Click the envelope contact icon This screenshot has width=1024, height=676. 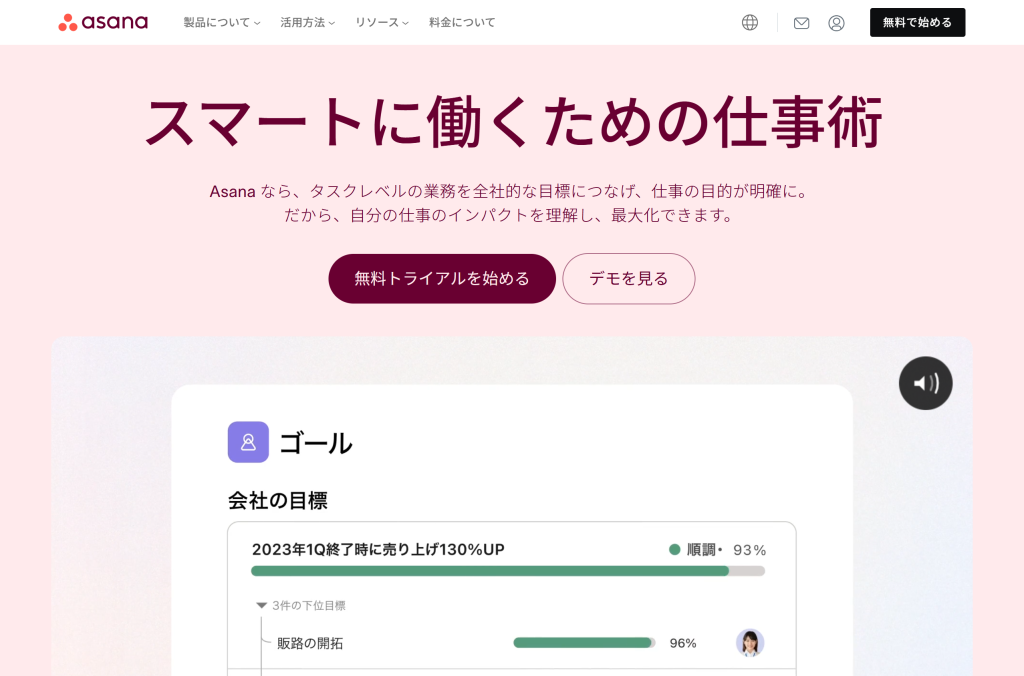coord(801,23)
